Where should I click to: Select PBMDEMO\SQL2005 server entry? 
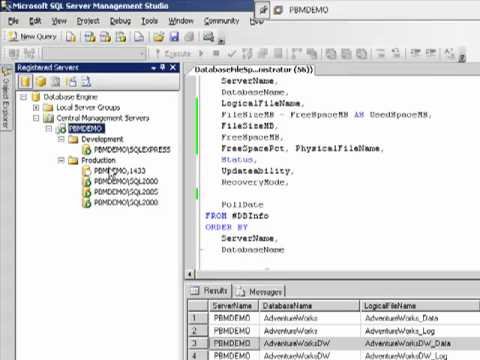pyautogui.click(x=126, y=192)
